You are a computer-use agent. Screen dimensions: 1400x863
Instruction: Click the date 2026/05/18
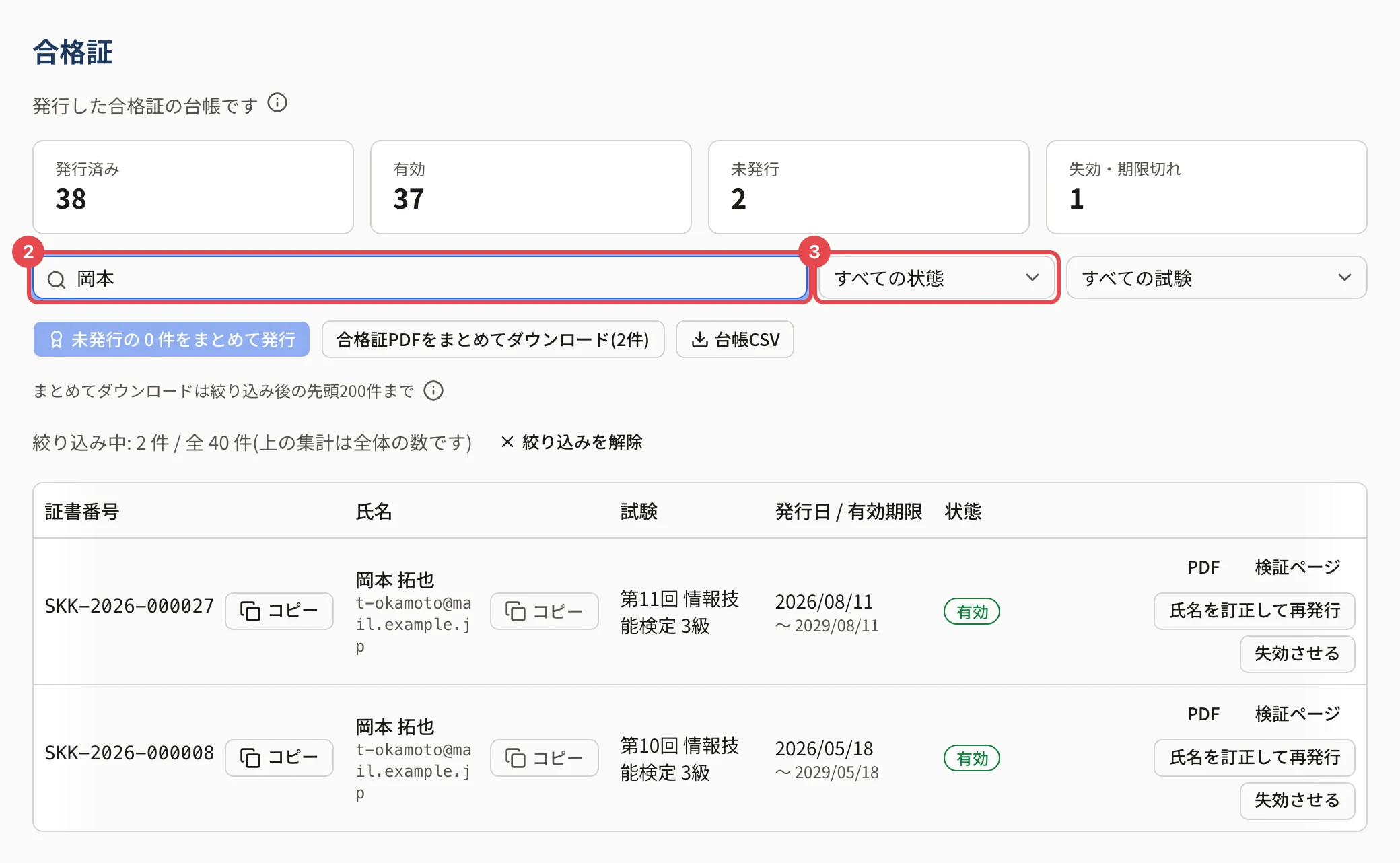click(x=824, y=748)
